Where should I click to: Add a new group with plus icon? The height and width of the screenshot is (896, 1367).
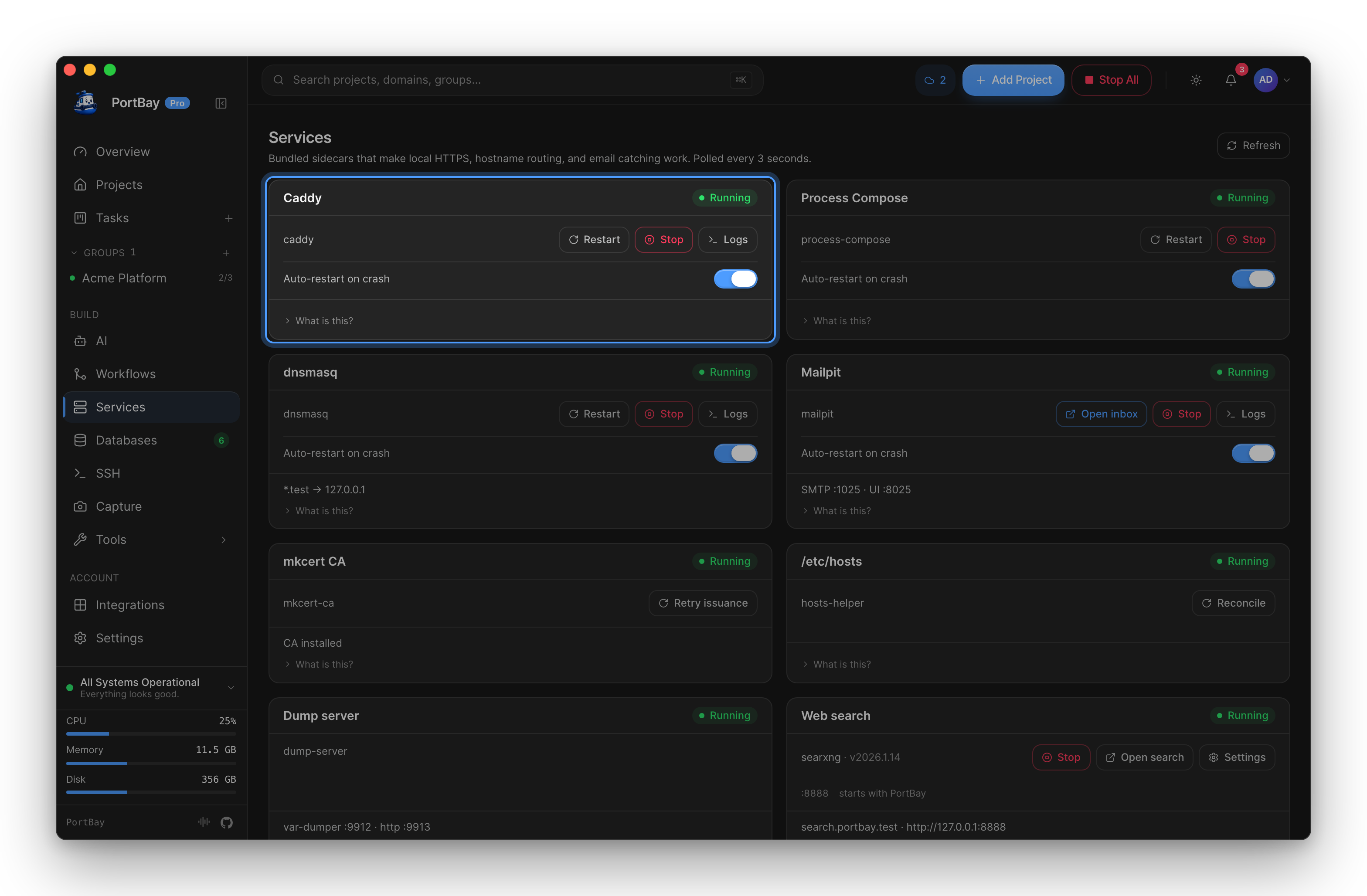[x=226, y=253]
